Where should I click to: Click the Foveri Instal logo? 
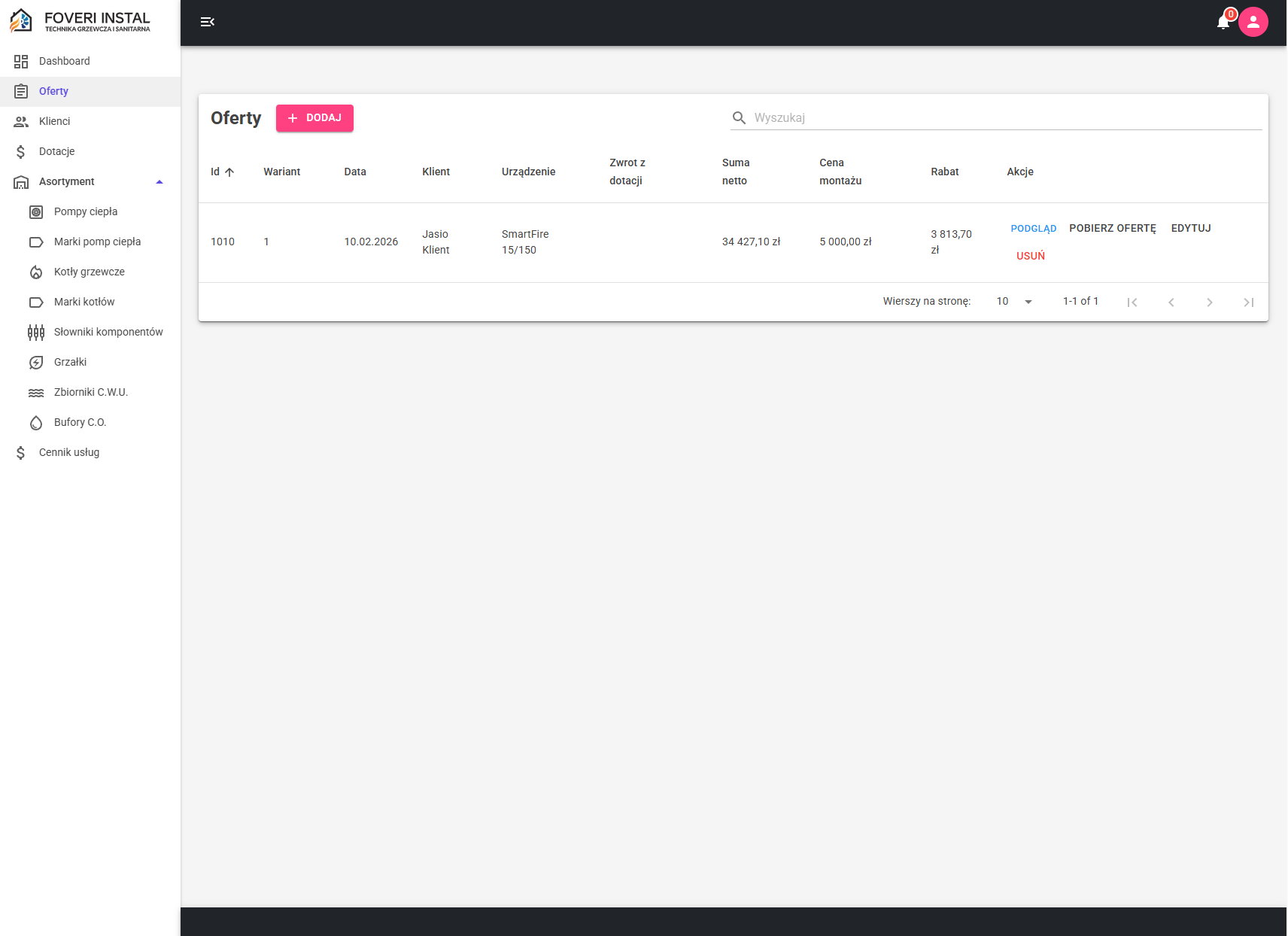pyautogui.click(x=80, y=21)
